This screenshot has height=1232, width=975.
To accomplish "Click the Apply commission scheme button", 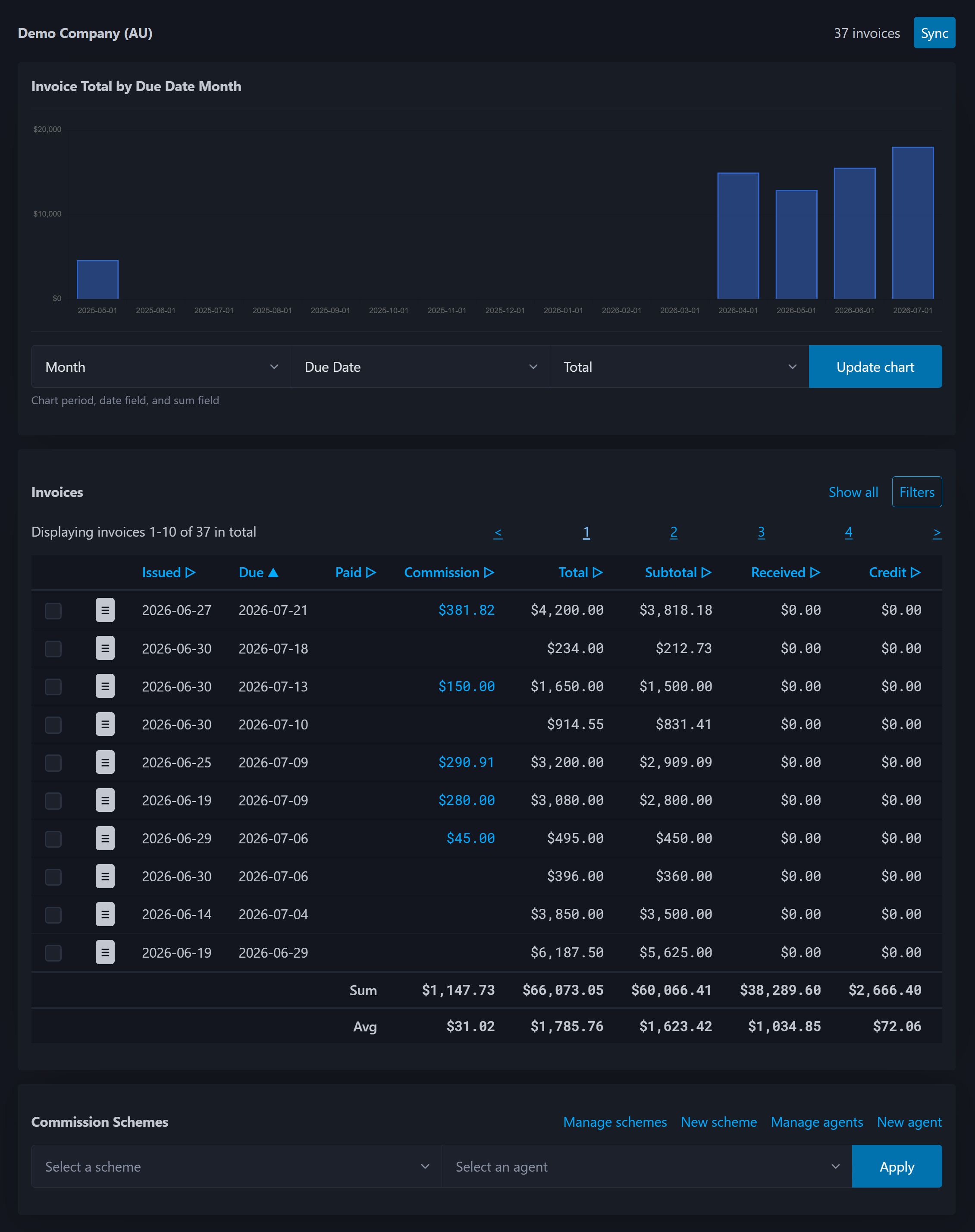I will (897, 1166).
